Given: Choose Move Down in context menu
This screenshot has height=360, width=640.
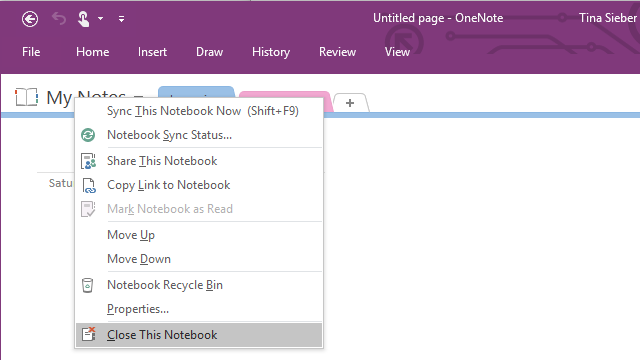Looking at the screenshot, I should pyautogui.click(x=199, y=259).
